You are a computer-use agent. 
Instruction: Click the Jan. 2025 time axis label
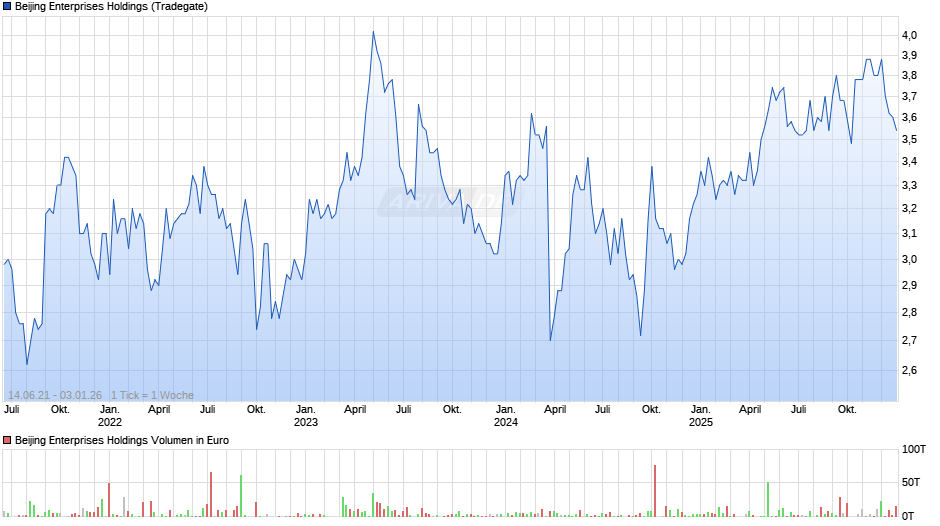(701, 416)
